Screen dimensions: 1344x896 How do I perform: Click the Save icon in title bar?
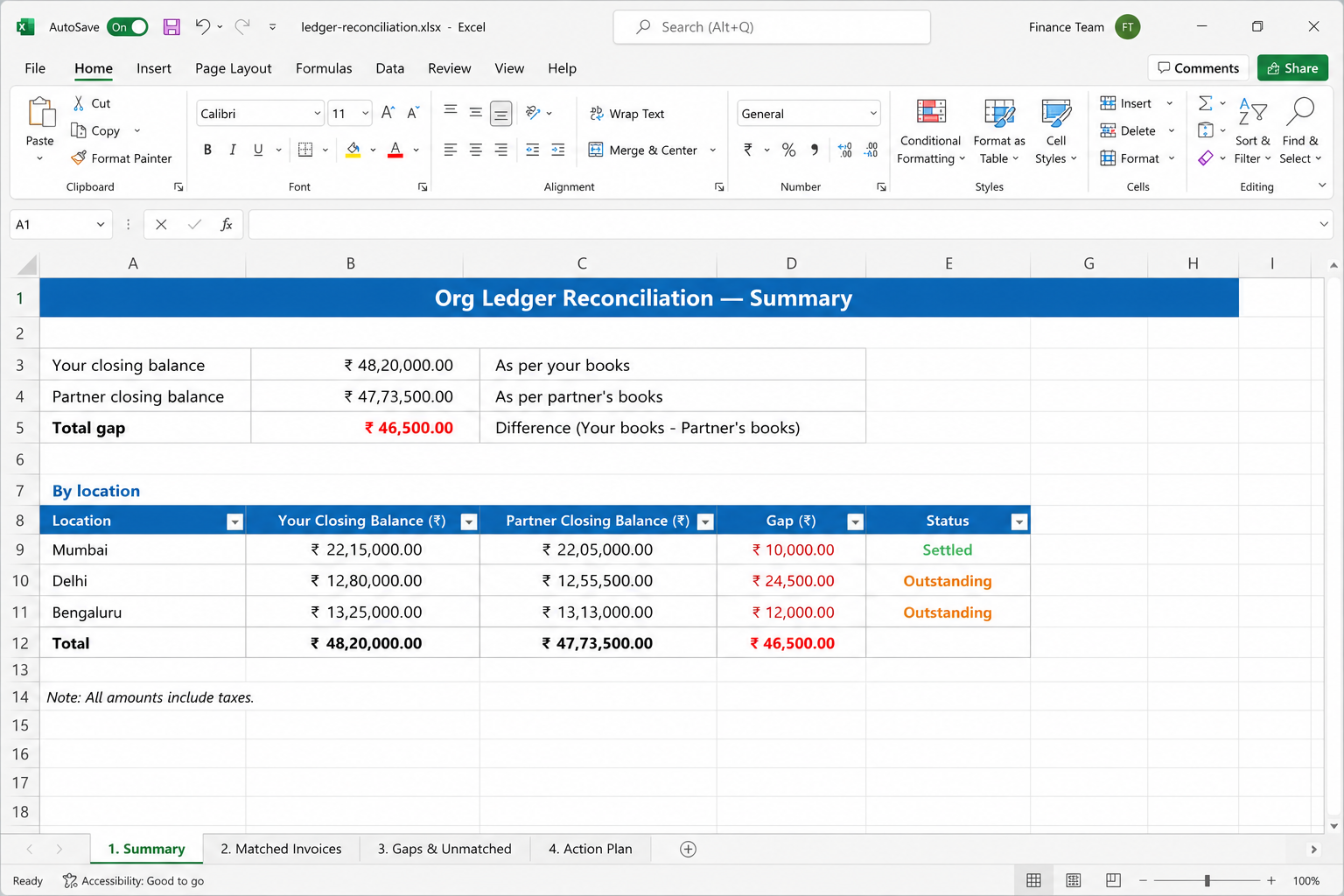(171, 27)
